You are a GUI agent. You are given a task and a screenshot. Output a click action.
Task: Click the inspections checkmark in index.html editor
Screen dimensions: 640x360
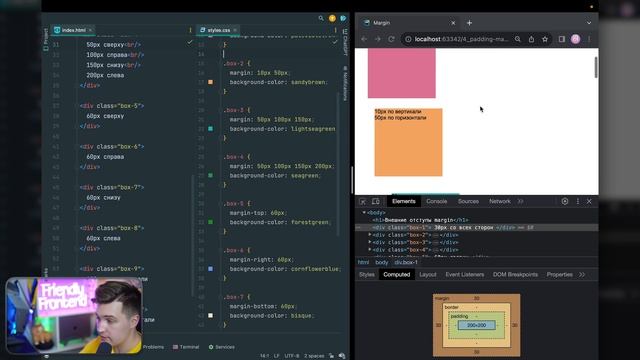tap(190, 42)
